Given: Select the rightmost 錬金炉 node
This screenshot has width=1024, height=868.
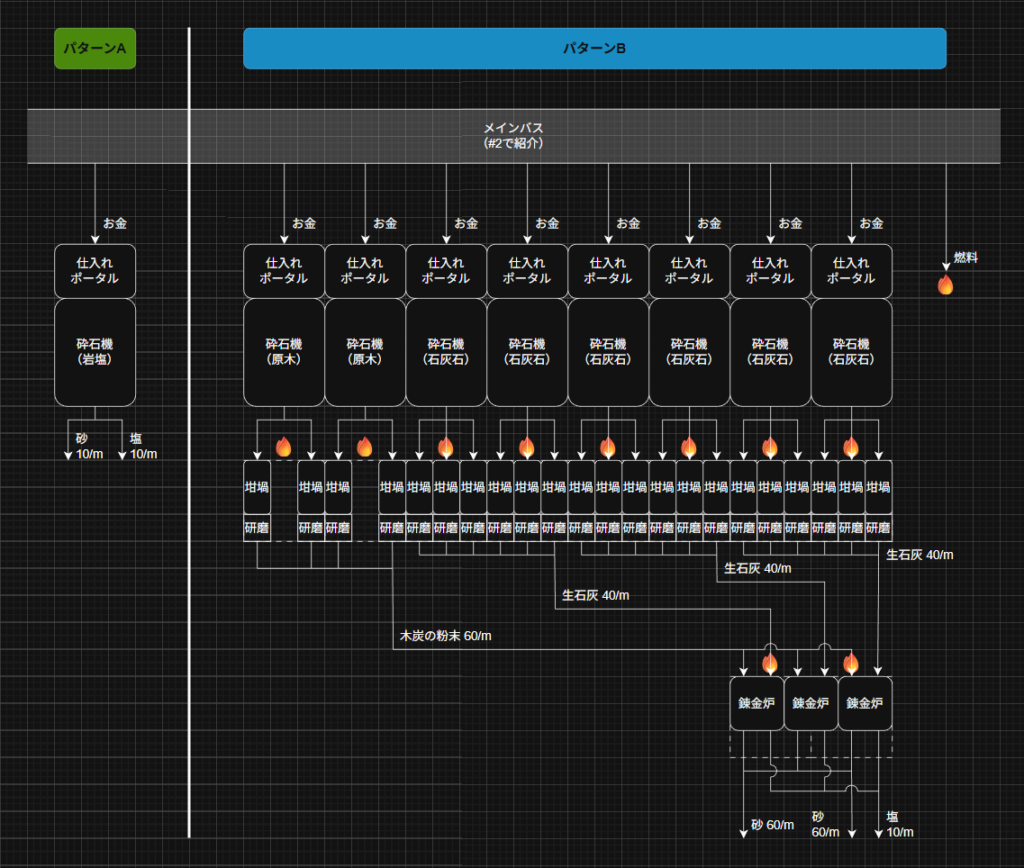Looking at the screenshot, I should (864, 704).
